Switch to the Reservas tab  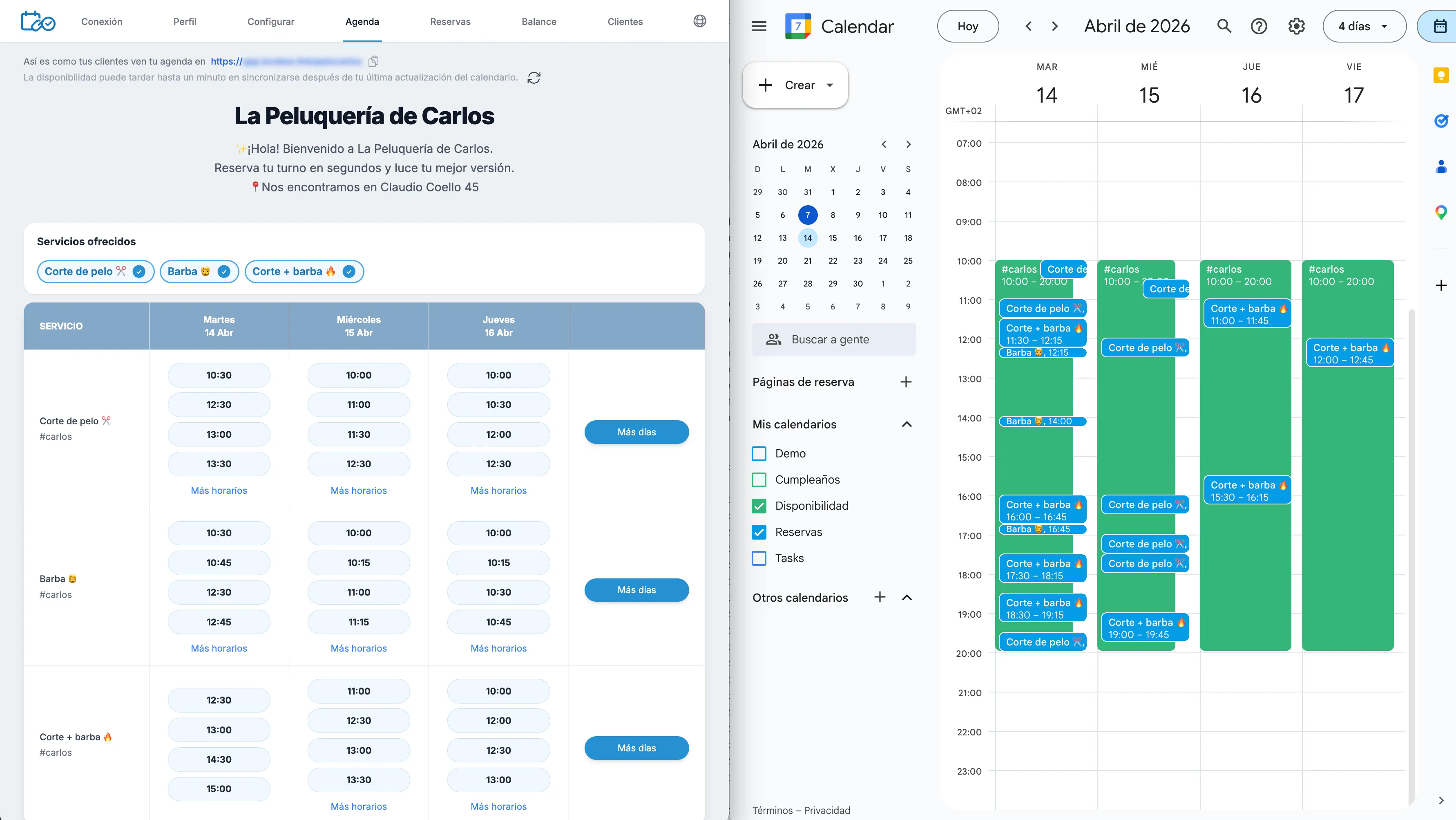pyautogui.click(x=450, y=22)
